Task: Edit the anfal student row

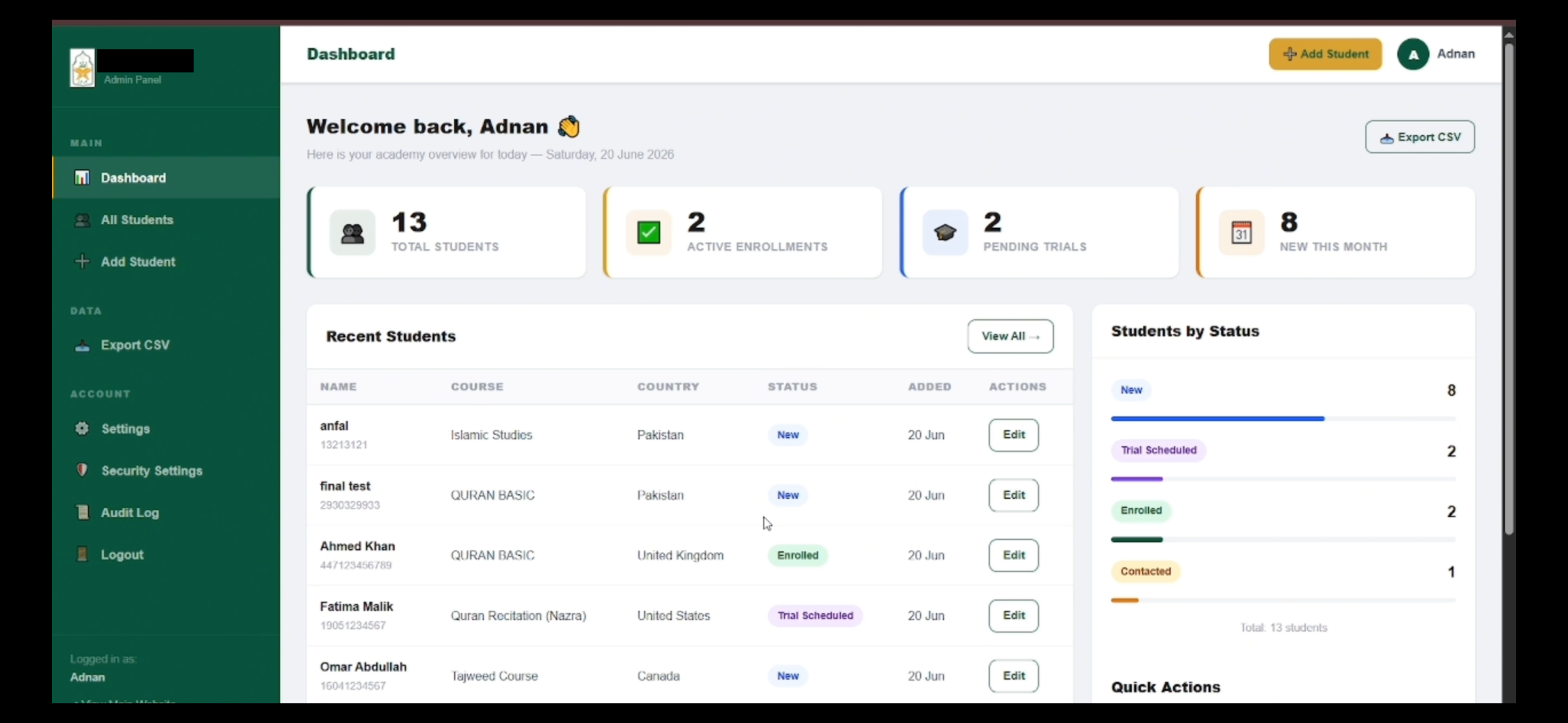Action: [x=1013, y=434]
